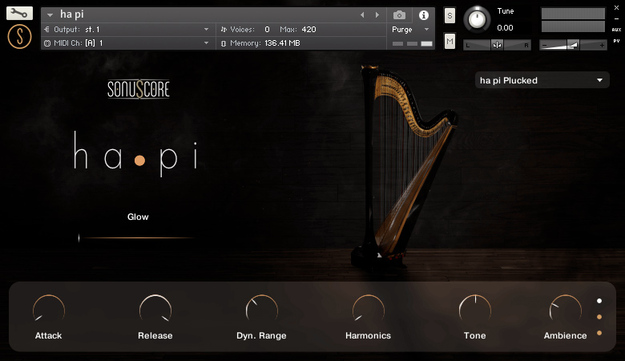The width and height of the screenshot is (625, 361).
Task: Open the wrench instrument edit tool
Action: tap(19, 13)
